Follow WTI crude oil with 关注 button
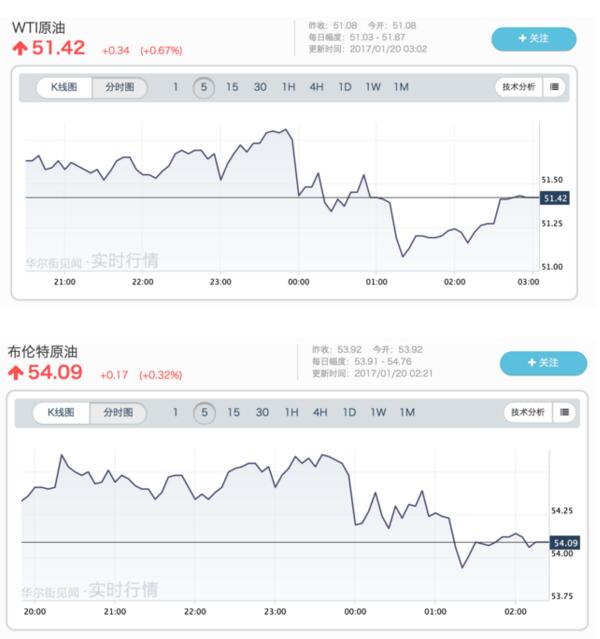 [533, 38]
